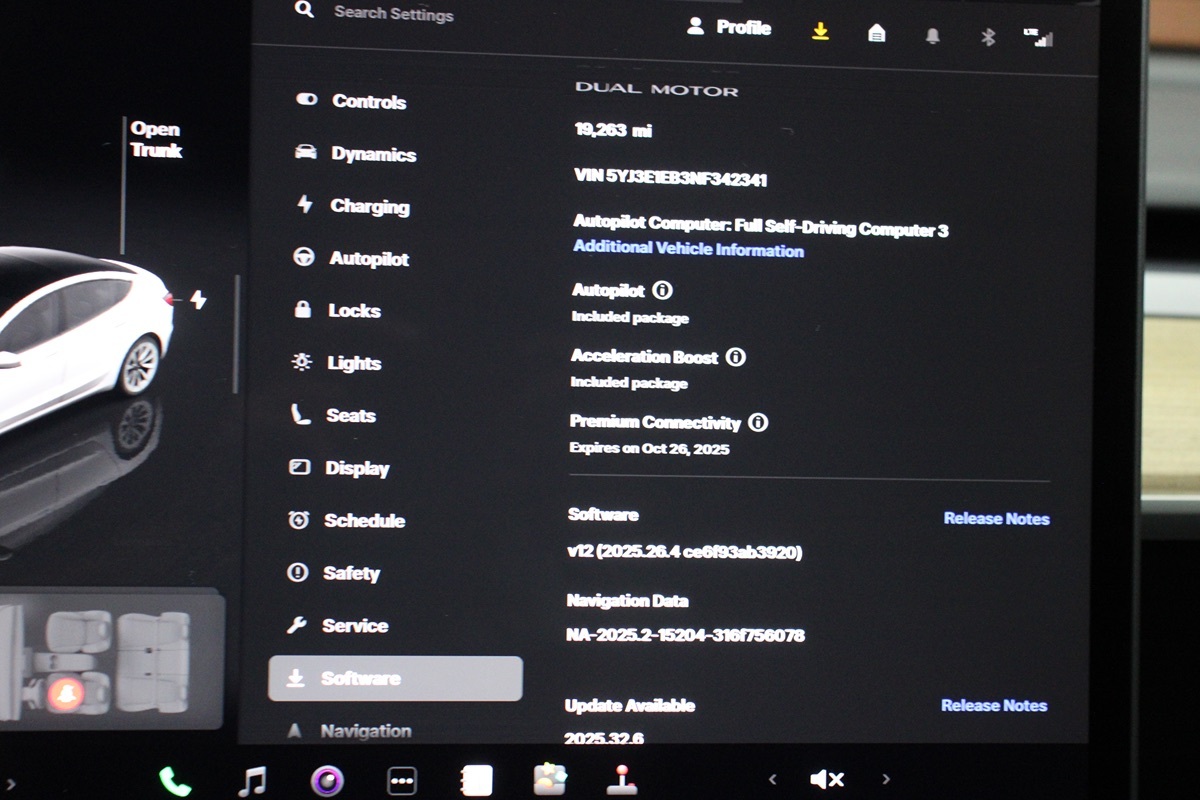Open Additional Vehicle Information link
This screenshot has height=800, width=1200.
(x=688, y=249)
